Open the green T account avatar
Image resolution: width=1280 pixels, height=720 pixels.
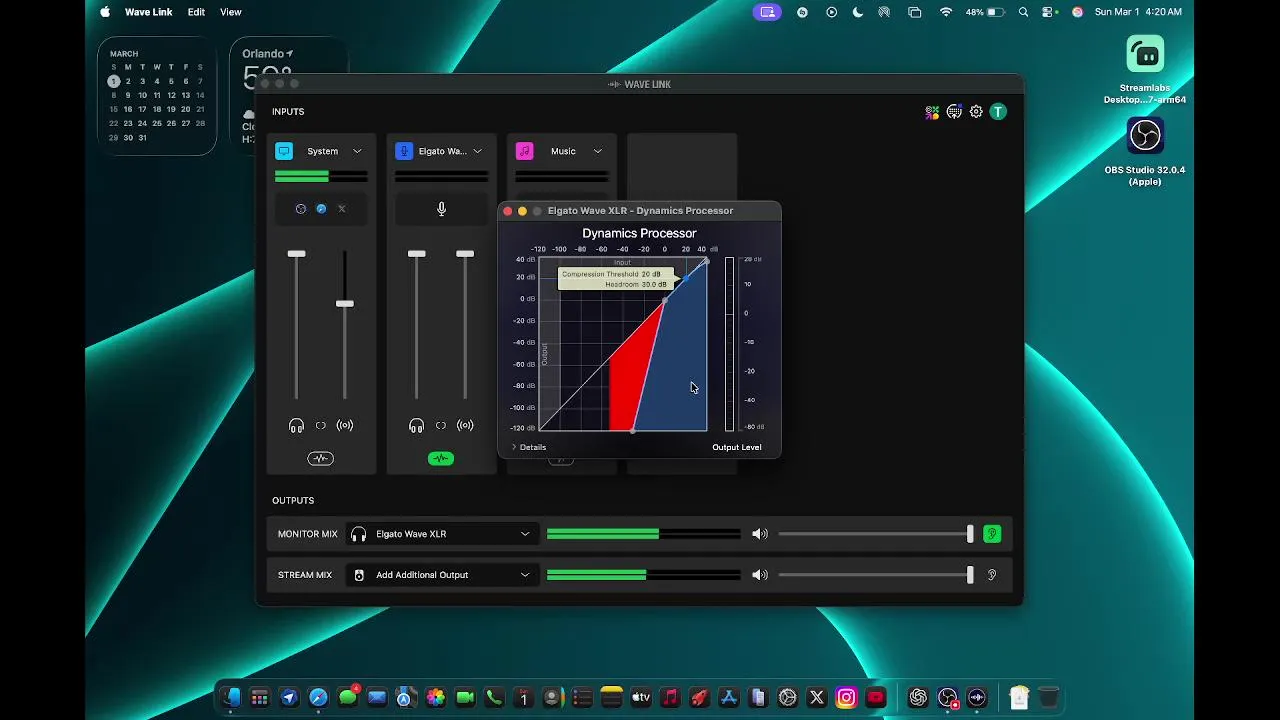tap(998, 112)
